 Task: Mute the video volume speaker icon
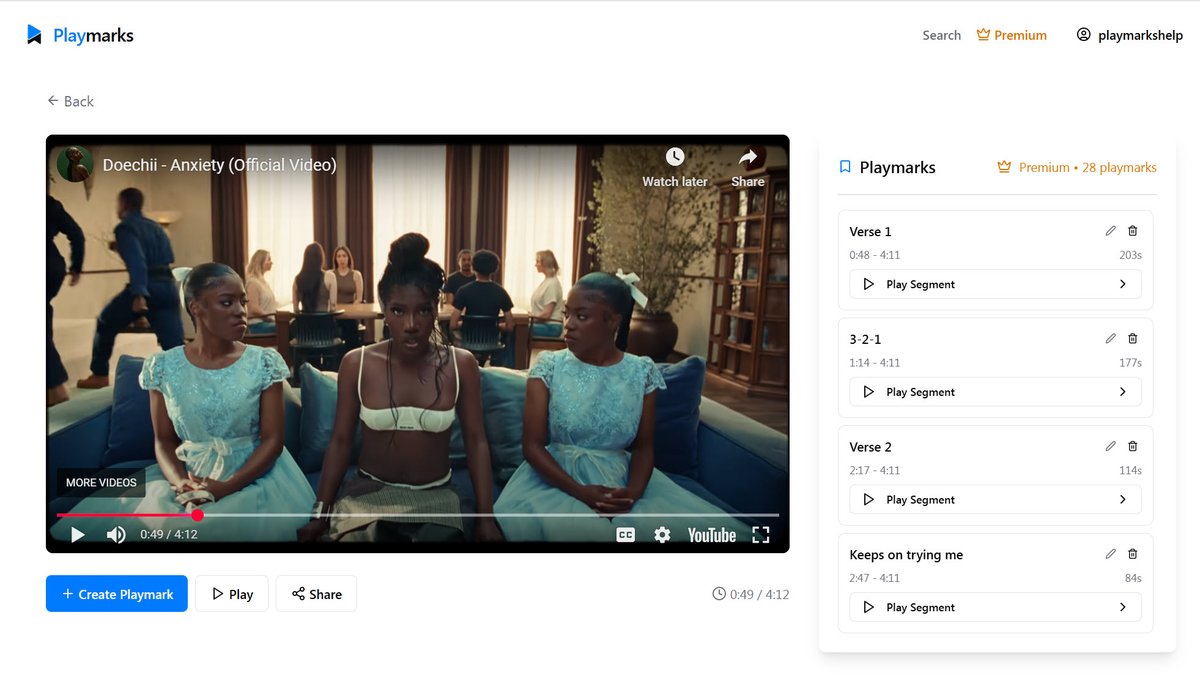click(x=116, y=535)
